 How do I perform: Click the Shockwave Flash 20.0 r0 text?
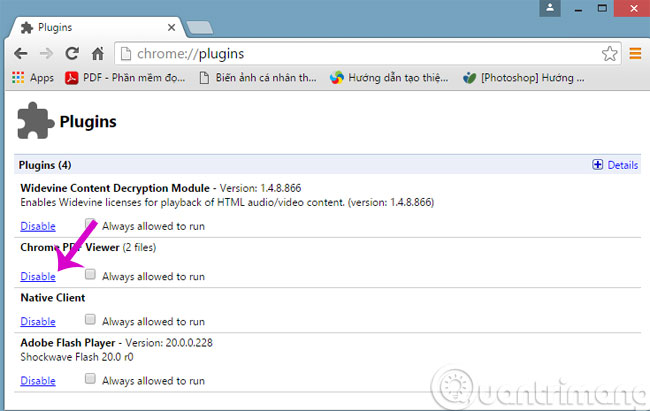pos(77,357)
